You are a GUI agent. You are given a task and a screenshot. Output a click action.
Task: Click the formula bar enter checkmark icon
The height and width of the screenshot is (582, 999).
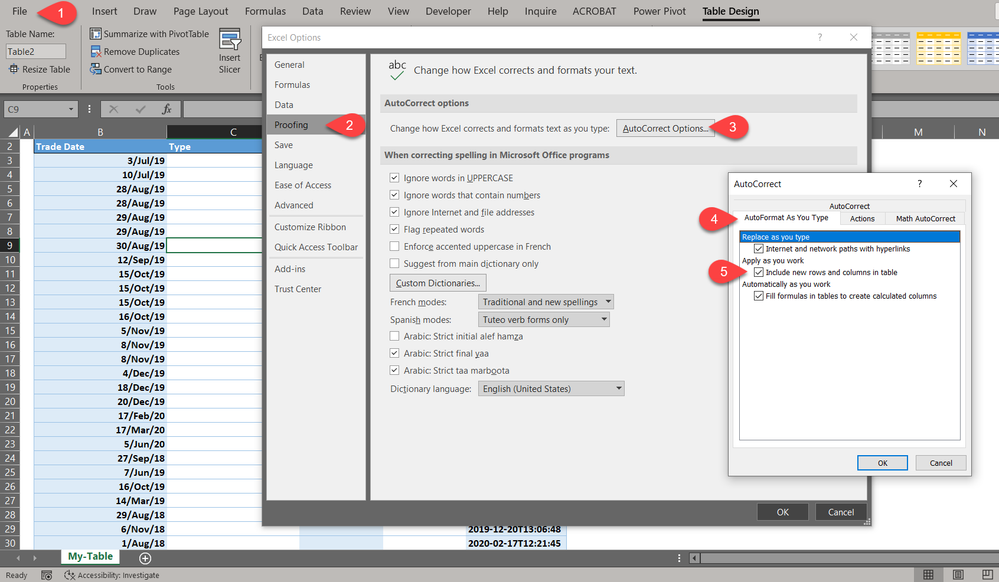pyautogui.click(x=140, y=109)
